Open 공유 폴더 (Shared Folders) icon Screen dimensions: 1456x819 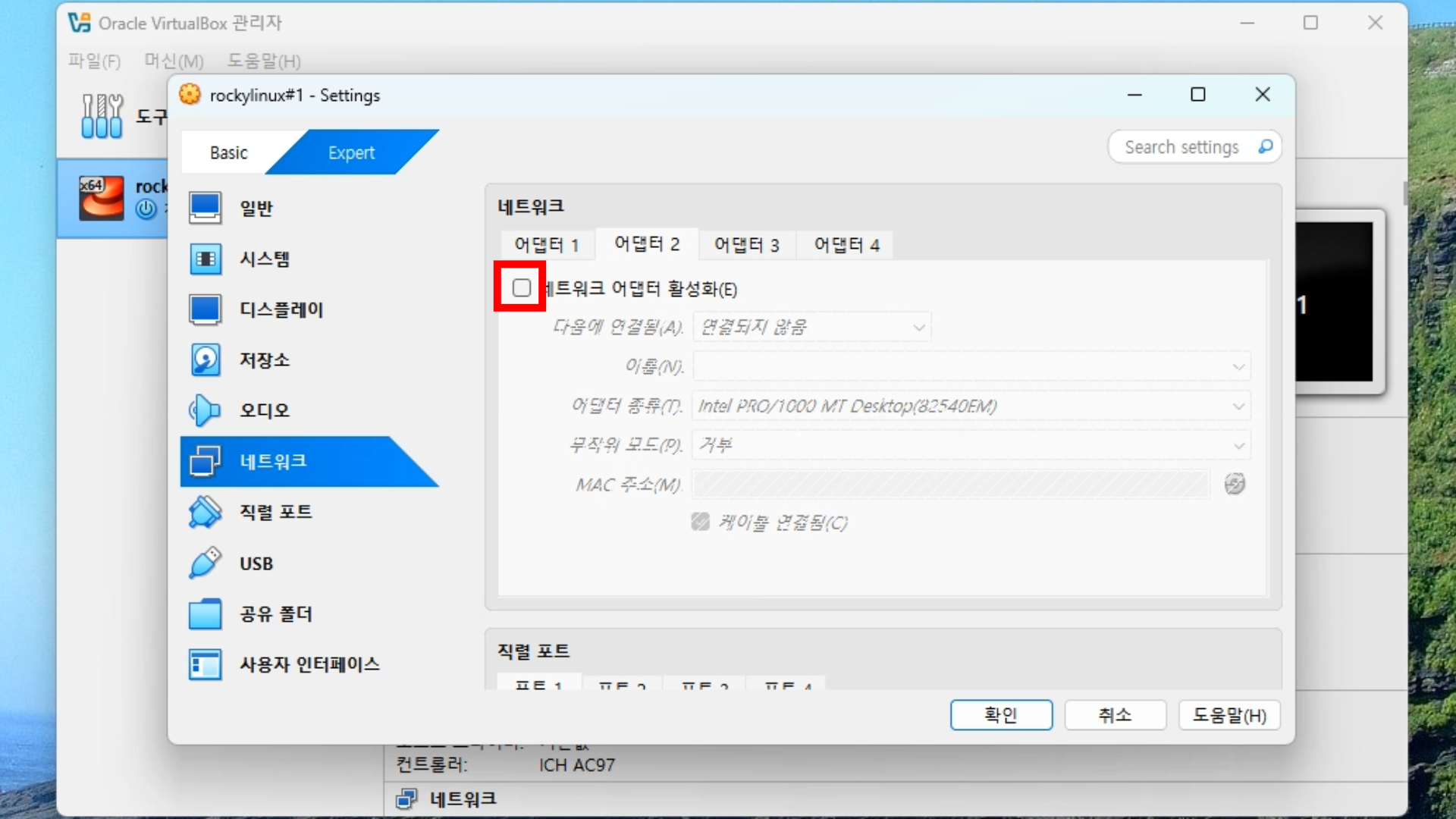pos(206,613)
